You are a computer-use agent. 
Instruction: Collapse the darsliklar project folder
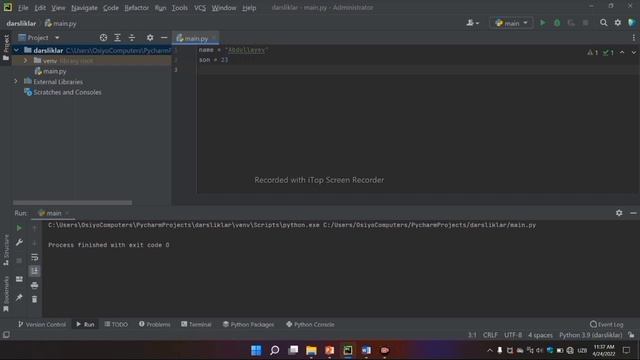16,50
